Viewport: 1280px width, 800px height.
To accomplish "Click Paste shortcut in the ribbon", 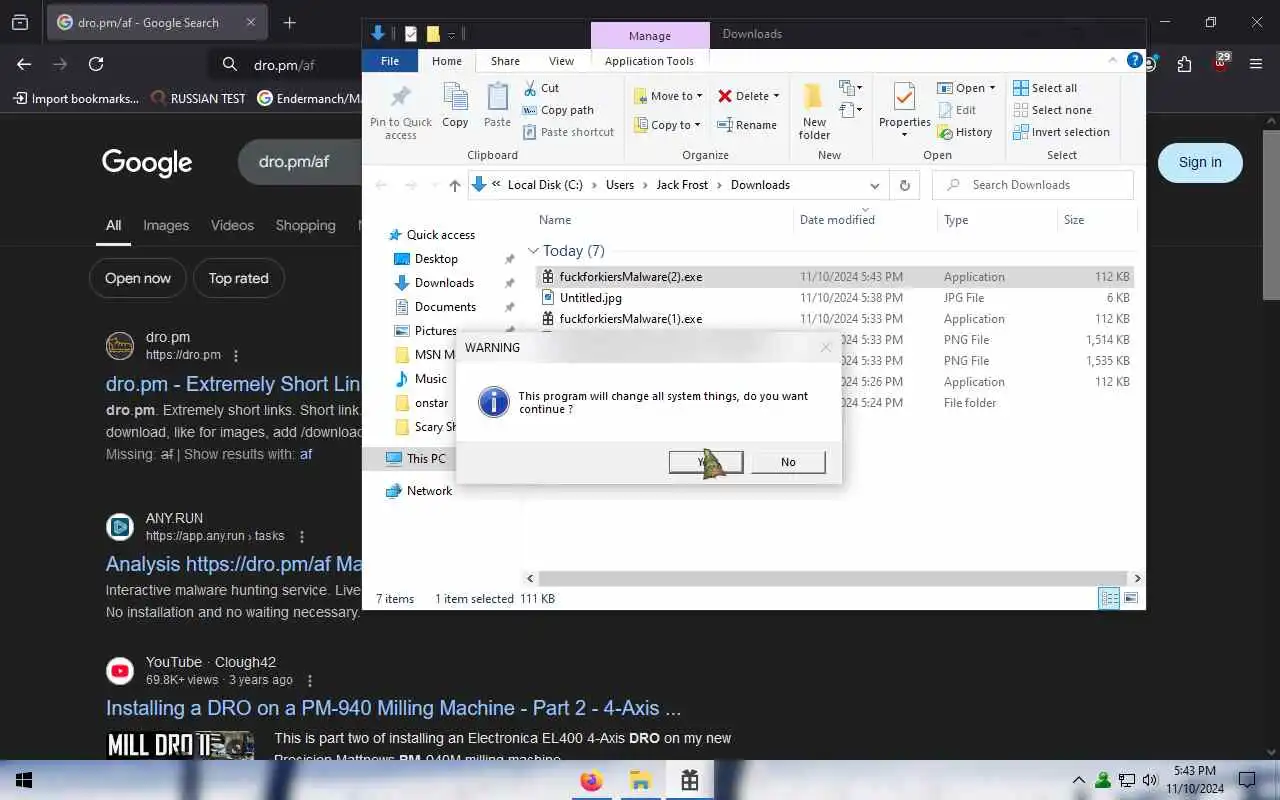I will tap(568, 132).
